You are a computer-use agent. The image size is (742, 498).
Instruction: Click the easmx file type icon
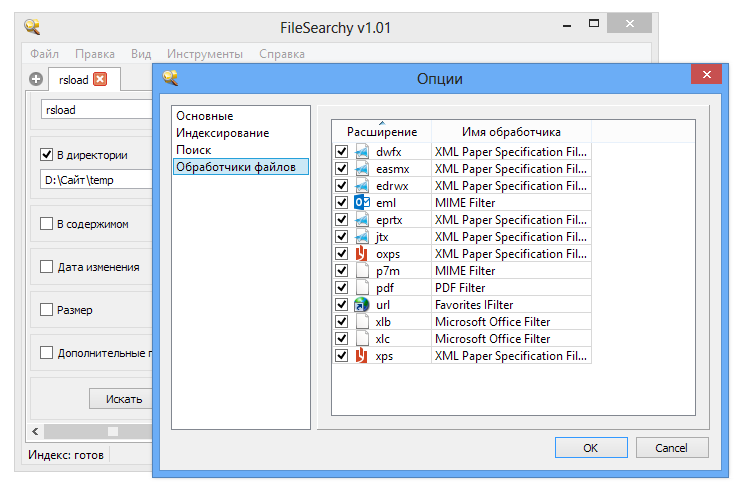click(362, 169)
